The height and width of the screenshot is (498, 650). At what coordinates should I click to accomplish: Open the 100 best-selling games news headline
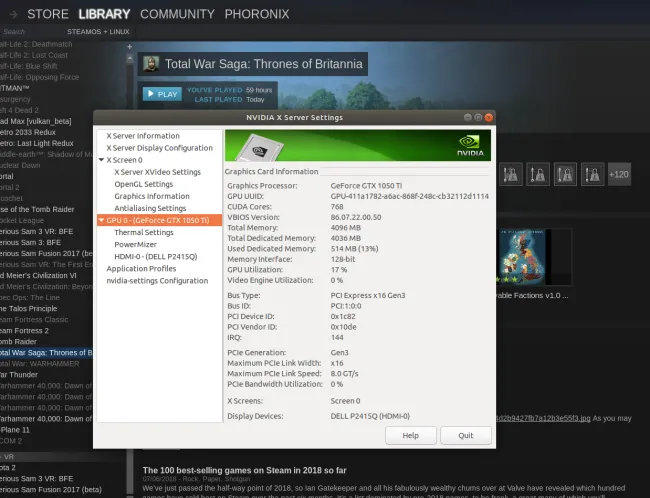click(x=245, y=470)
